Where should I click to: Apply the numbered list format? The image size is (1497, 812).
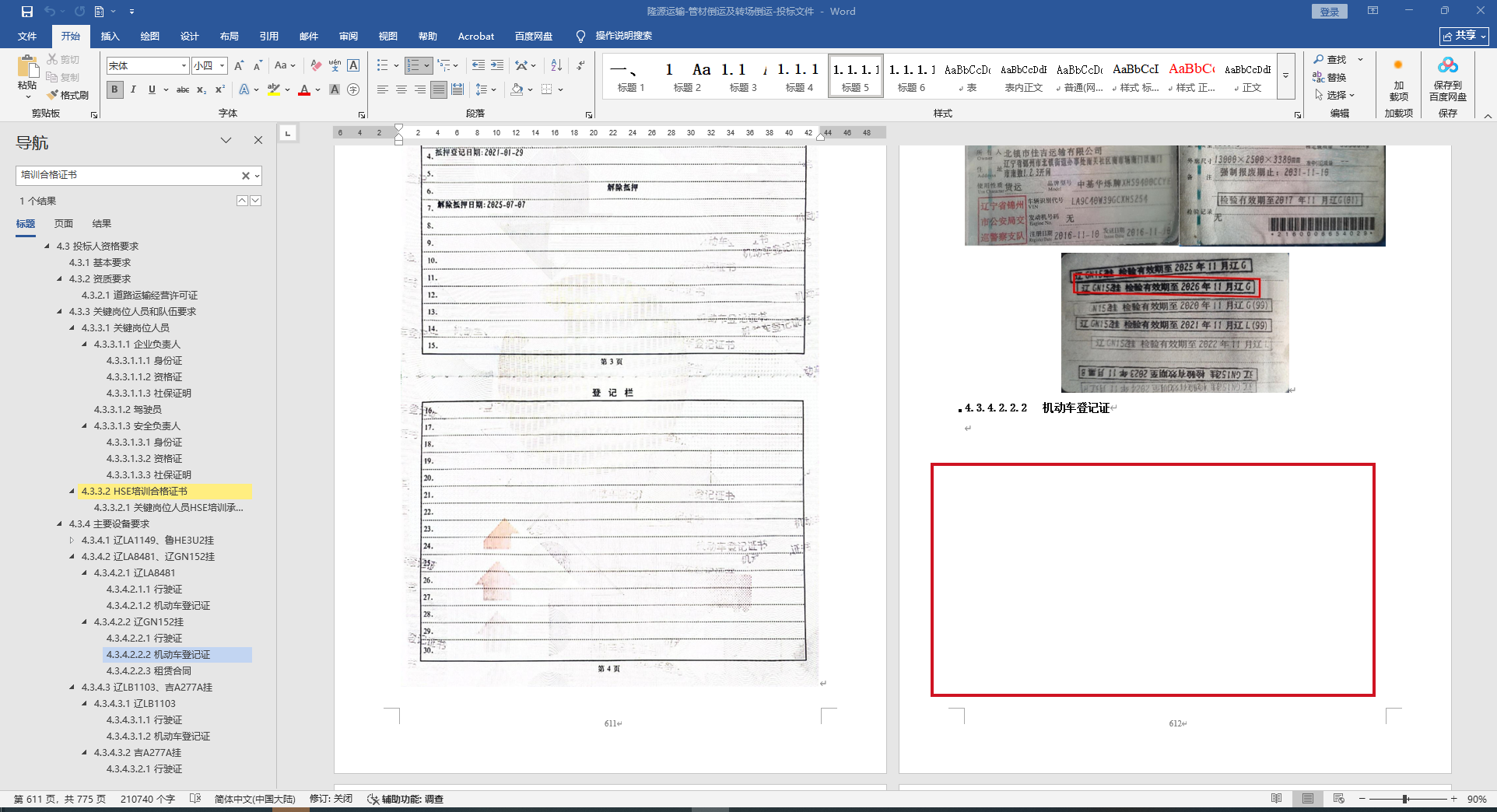413,65
